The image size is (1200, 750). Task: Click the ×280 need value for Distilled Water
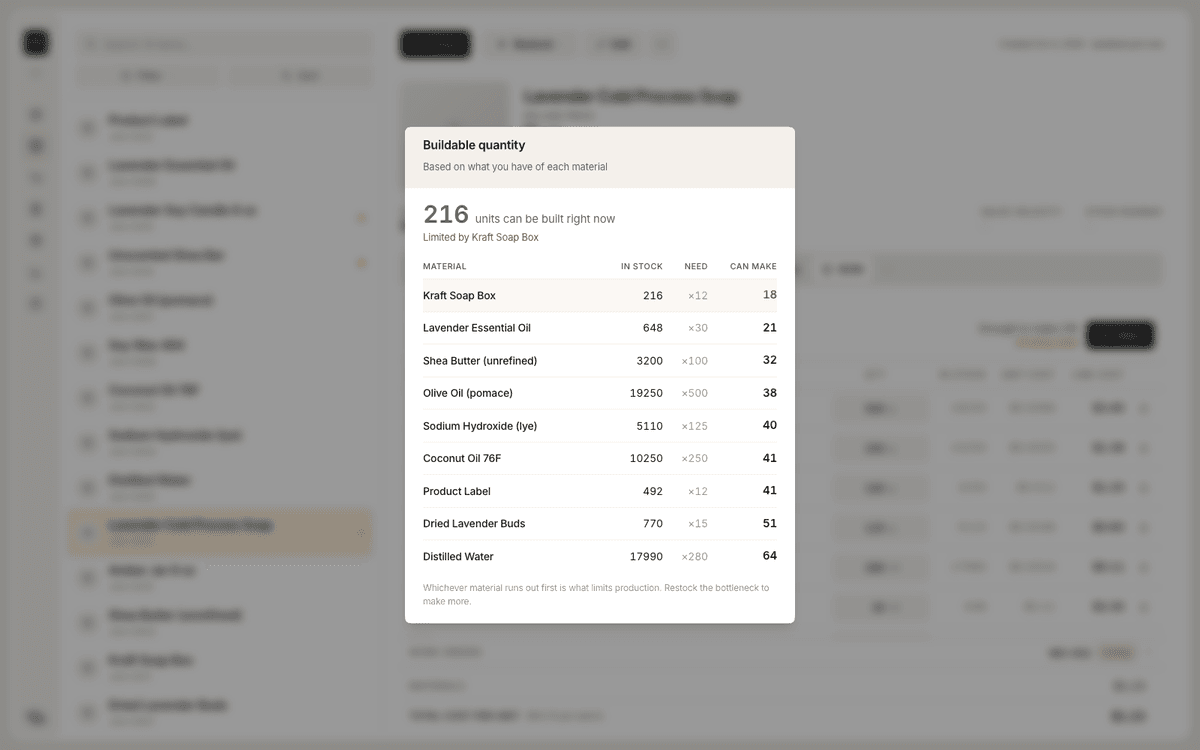[695, 557]
